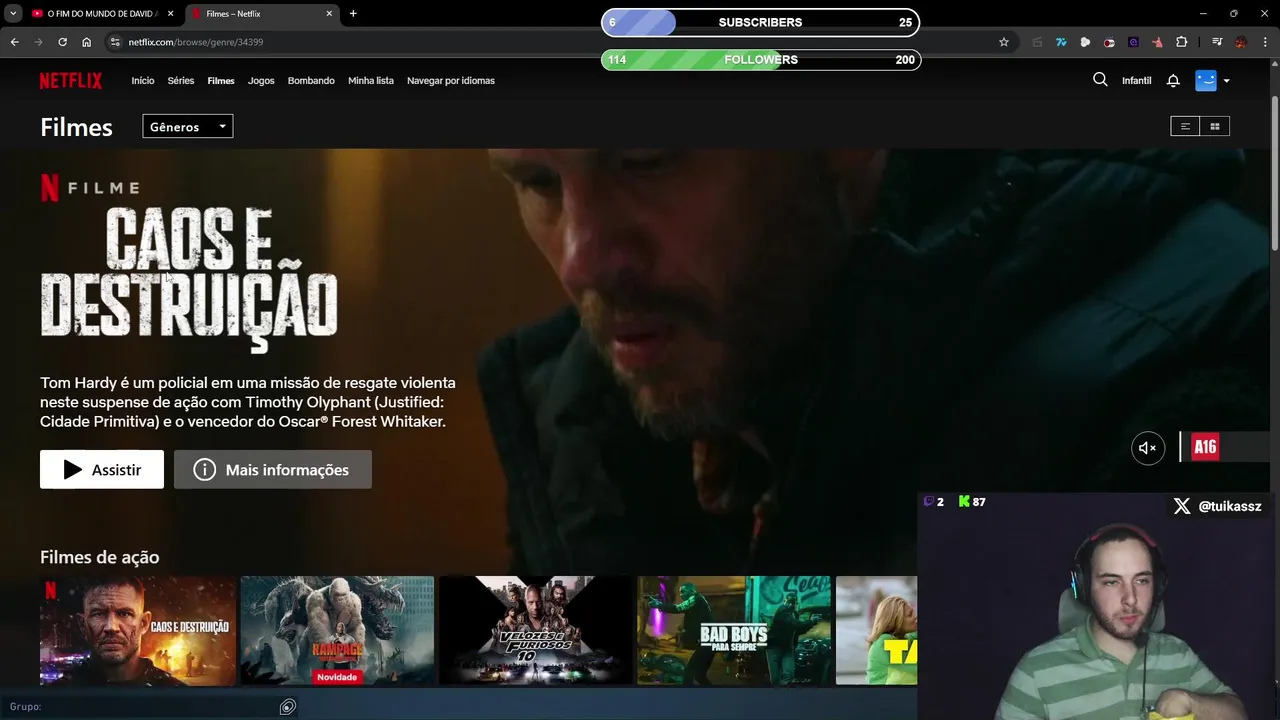Click the Twitch viewer count icon
The image size is (1280, 720).
point(928,501)
